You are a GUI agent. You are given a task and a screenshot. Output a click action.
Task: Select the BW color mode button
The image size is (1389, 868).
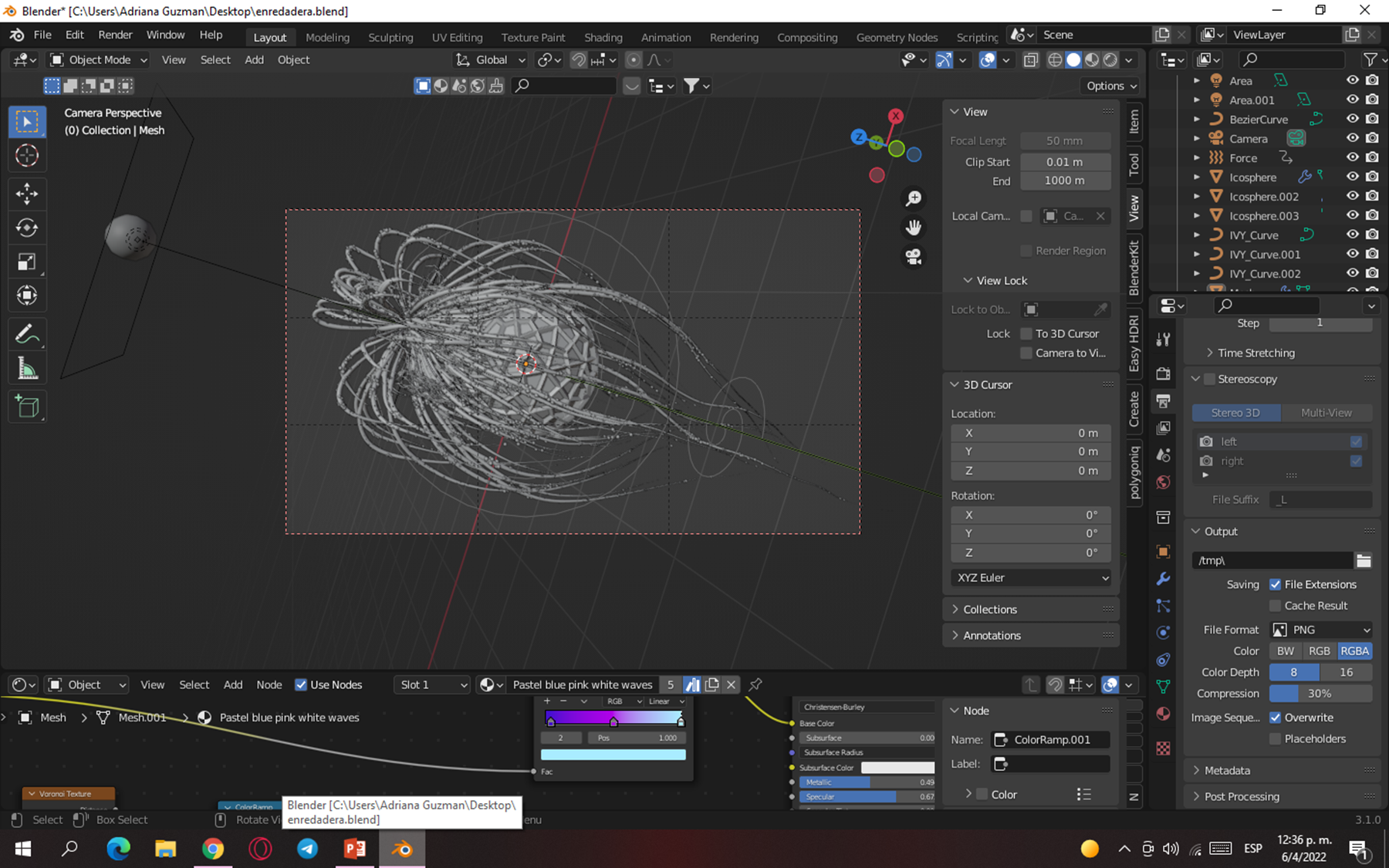1286,651
